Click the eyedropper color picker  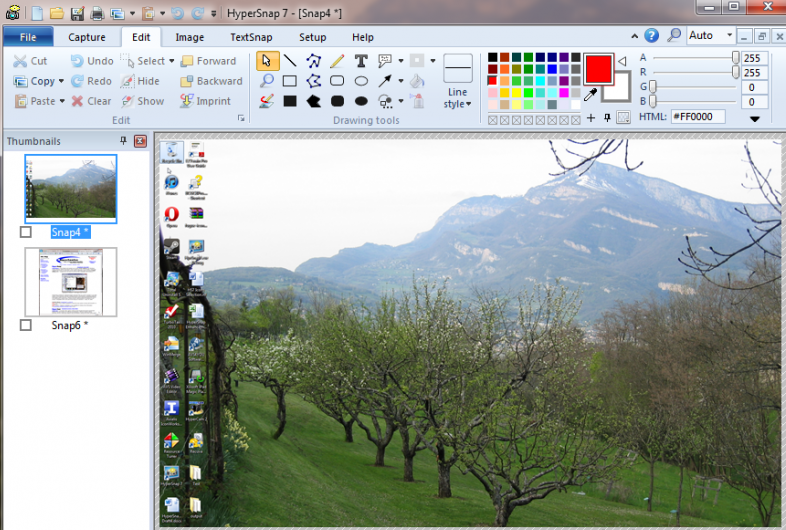[591, 96]
